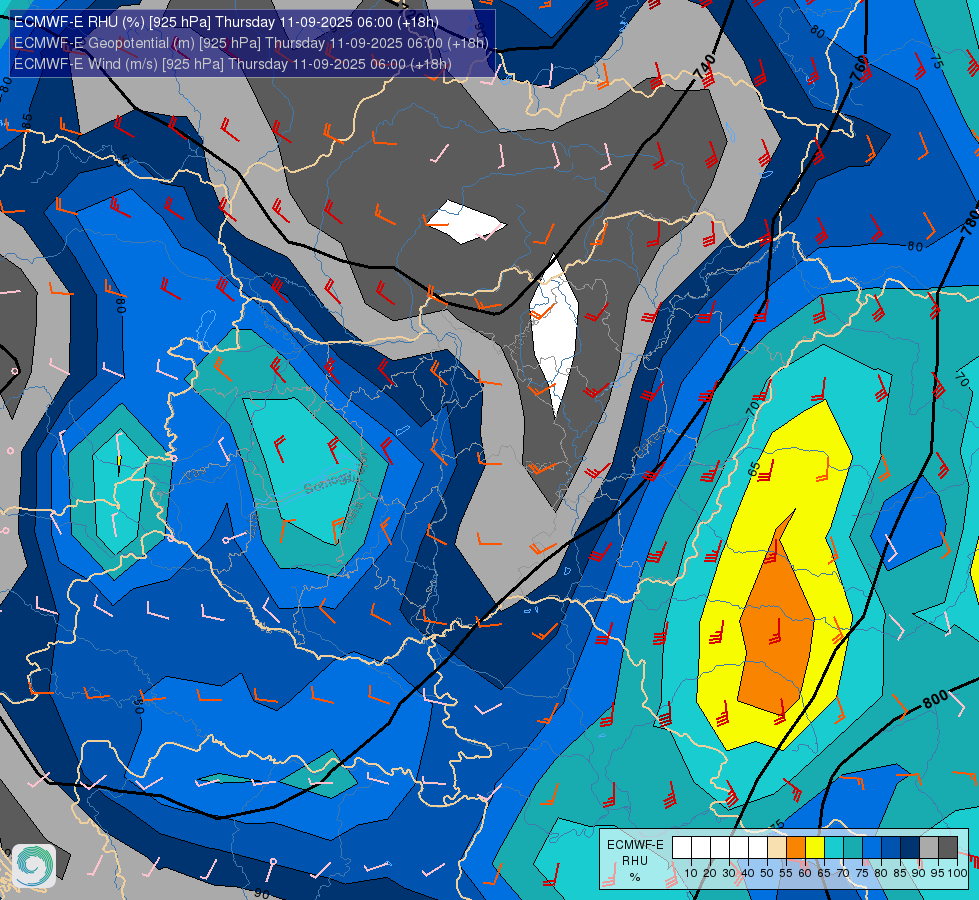This screenshot has height=900, width=979.
Task: Click the legend value 10
Action: tap(691, 873)
